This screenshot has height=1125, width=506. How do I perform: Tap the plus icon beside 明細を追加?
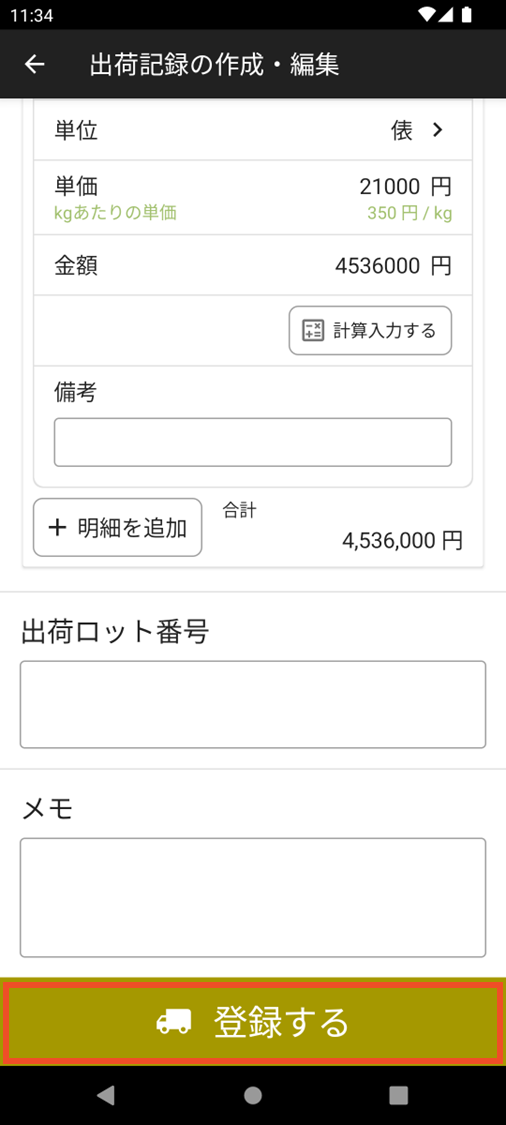(57, 527)
